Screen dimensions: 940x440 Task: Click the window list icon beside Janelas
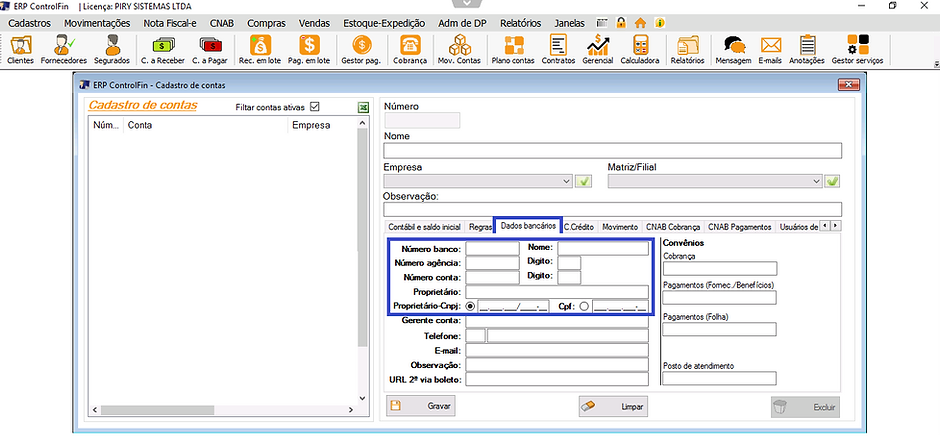pos(602,23)
